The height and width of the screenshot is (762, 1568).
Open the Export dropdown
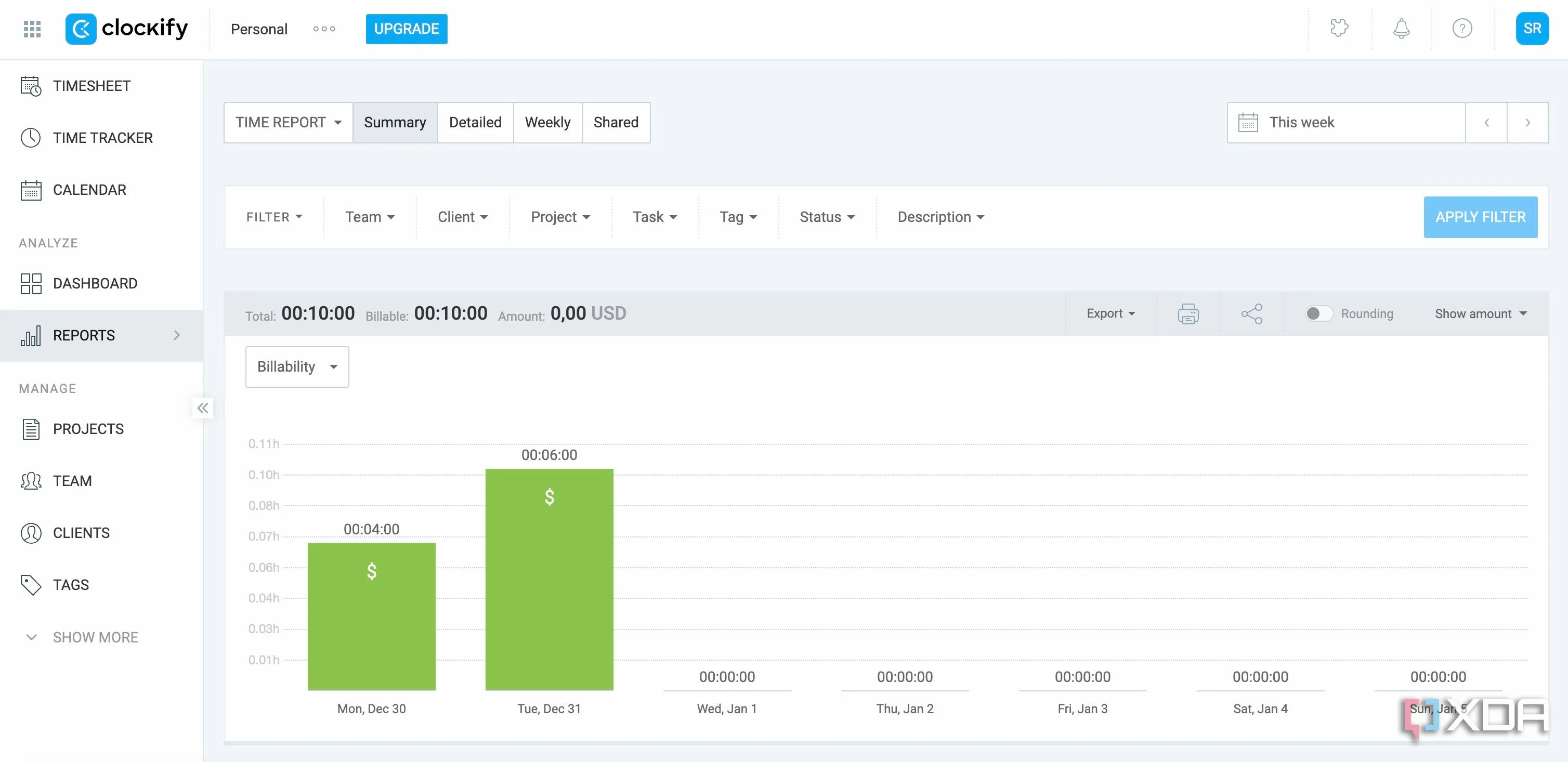(x=1111, y=313)
